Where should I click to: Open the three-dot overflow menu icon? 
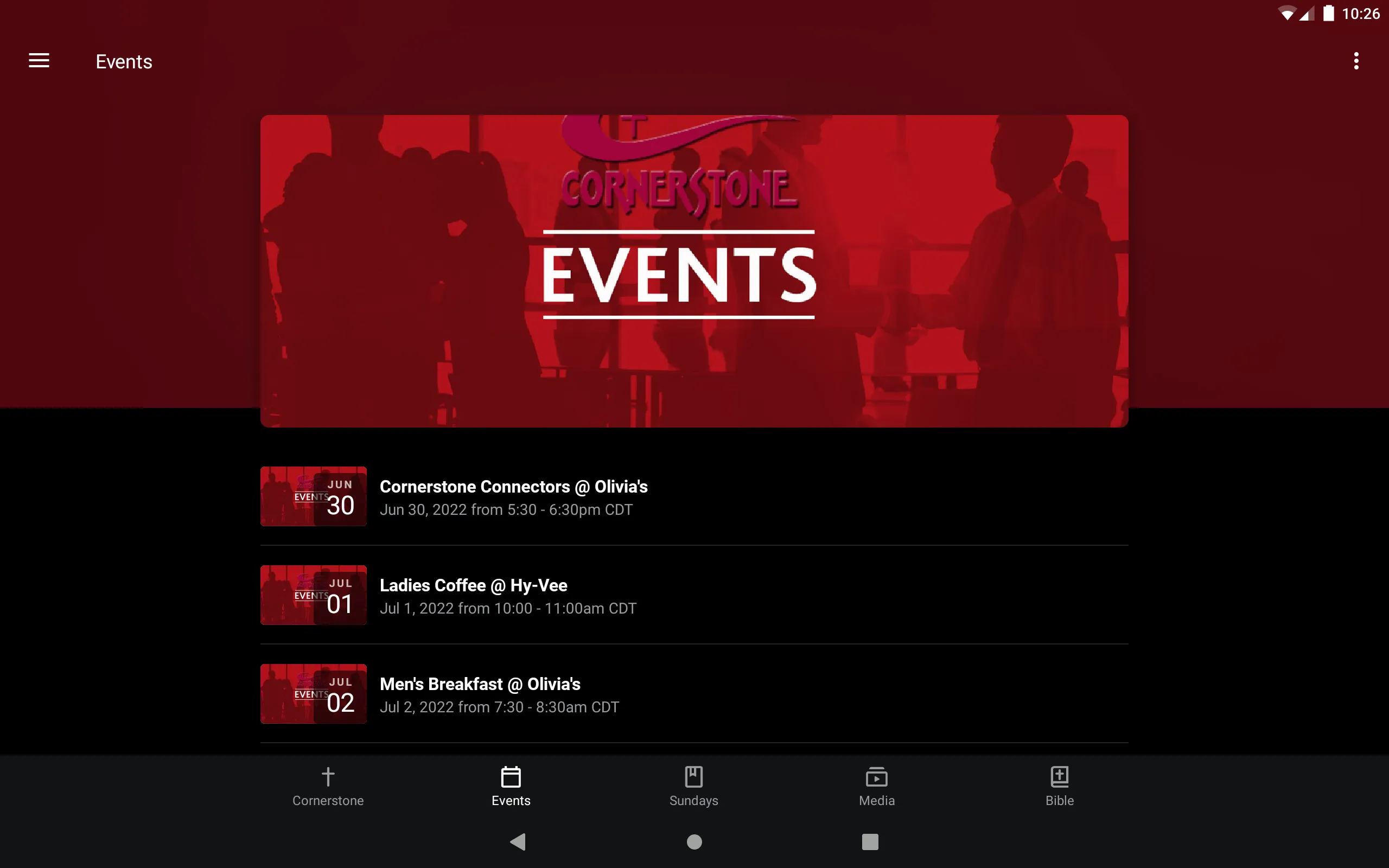1356,61
